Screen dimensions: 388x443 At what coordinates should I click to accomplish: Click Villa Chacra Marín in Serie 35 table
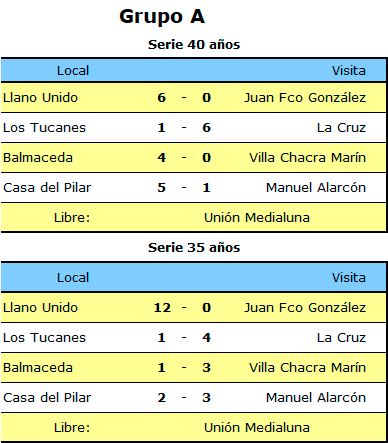tap(307, 368)
